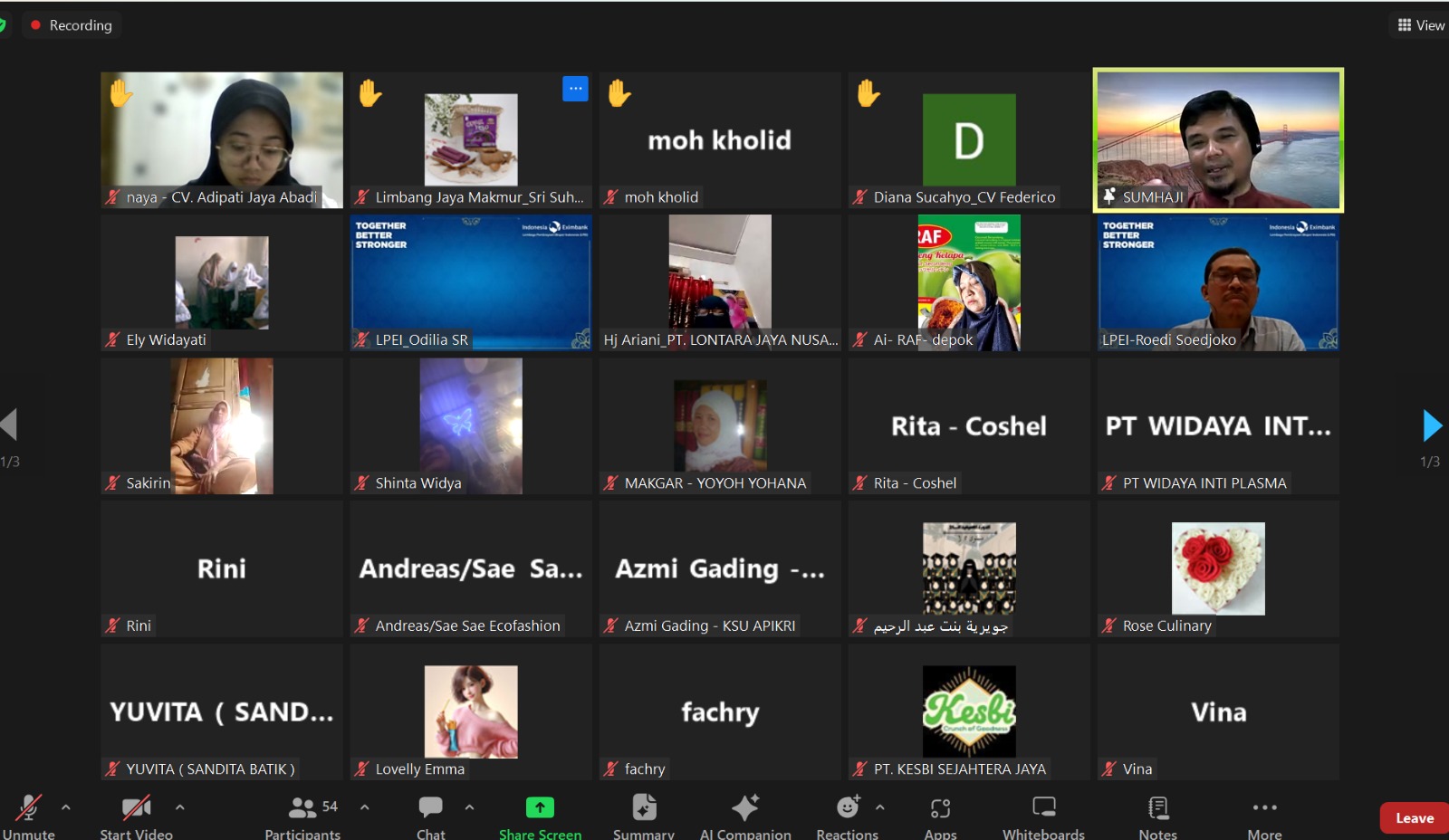Launch the AI Companion

745,807
